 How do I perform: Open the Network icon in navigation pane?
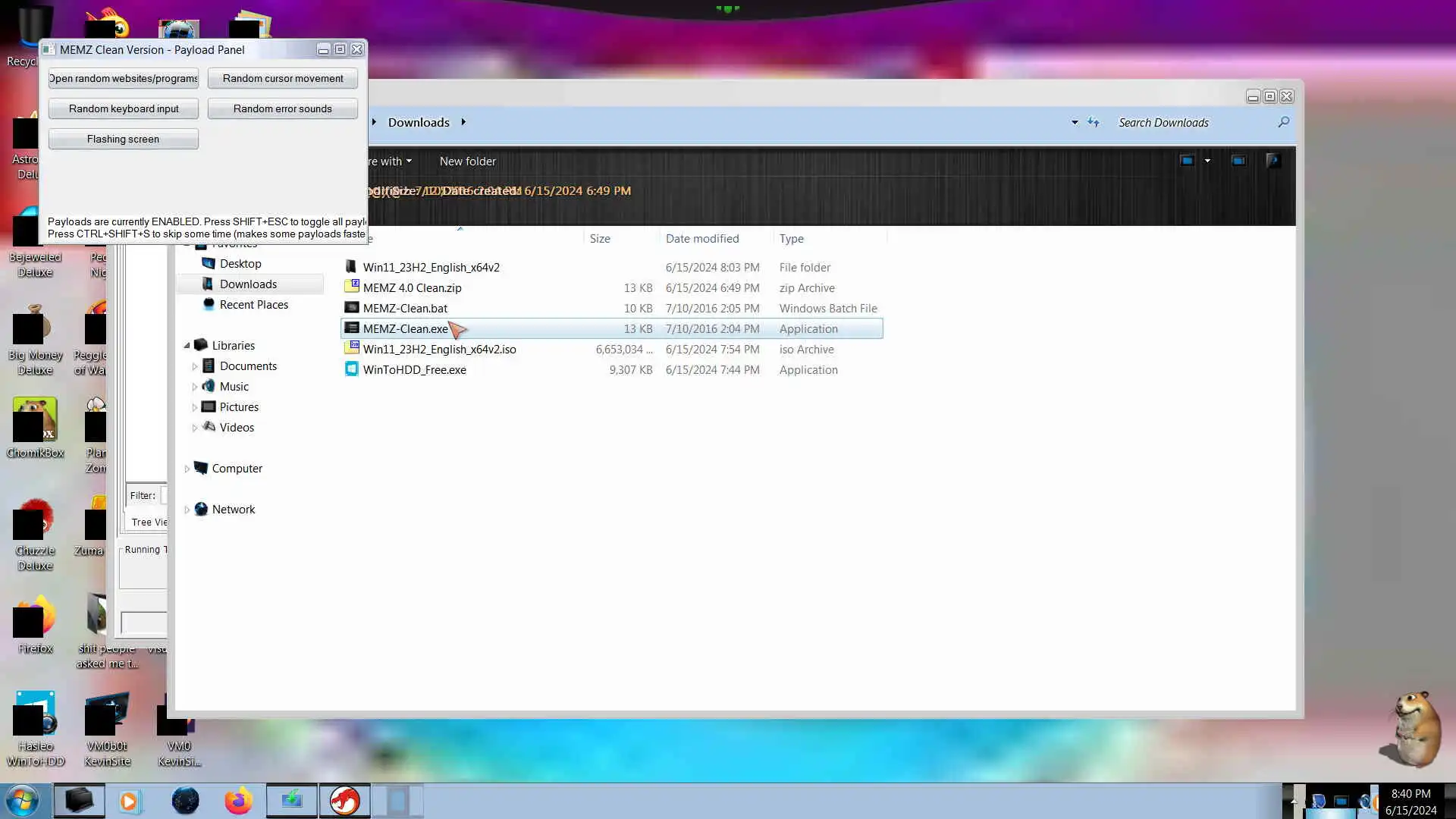tap(201, 510)
